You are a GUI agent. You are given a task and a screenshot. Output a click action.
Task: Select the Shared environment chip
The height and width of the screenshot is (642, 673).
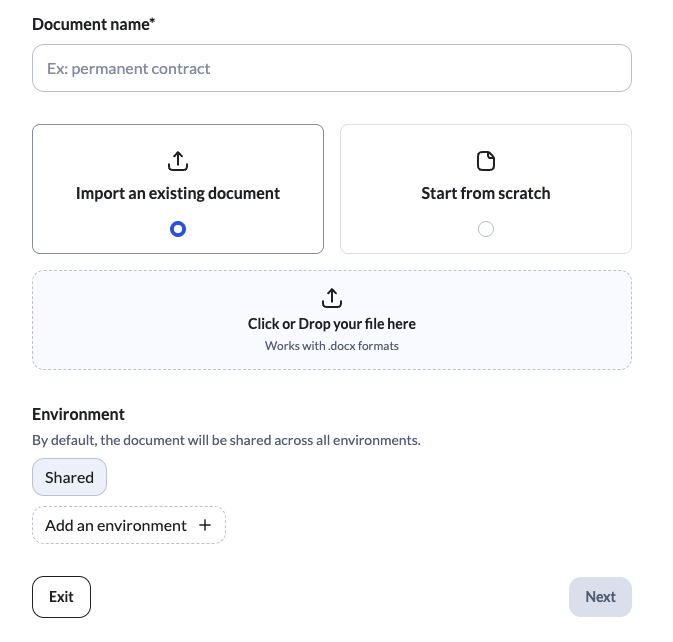(x=69, y=477)
